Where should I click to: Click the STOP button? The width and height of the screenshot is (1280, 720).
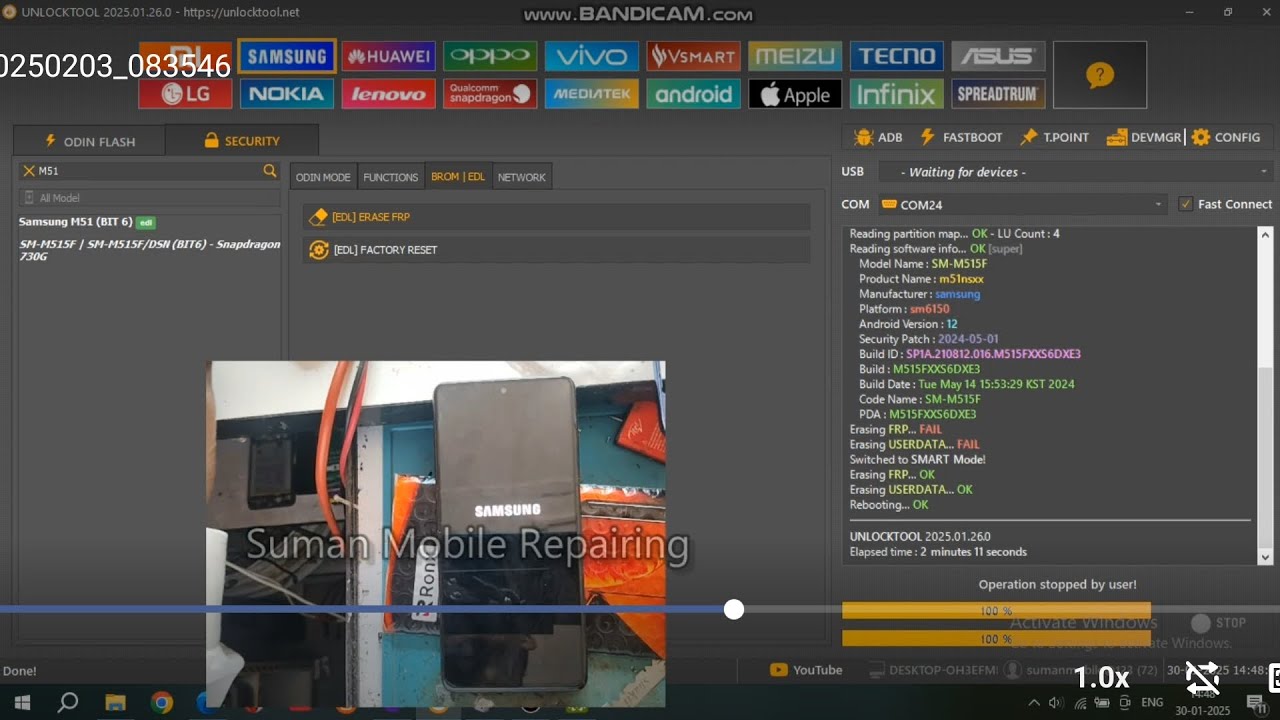[x=1219, y=623]
